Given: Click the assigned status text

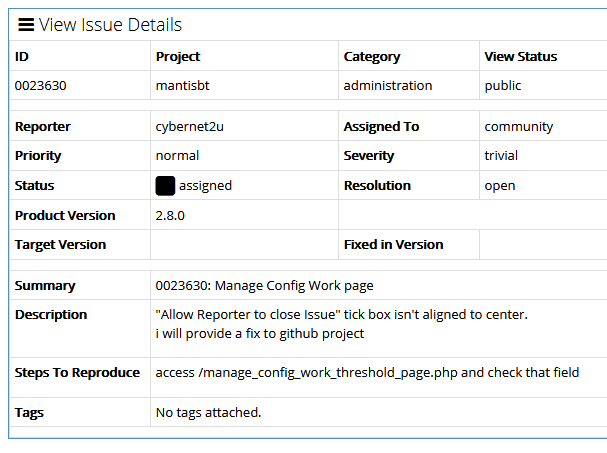Looking at the screenshot, I should (205, 186).
